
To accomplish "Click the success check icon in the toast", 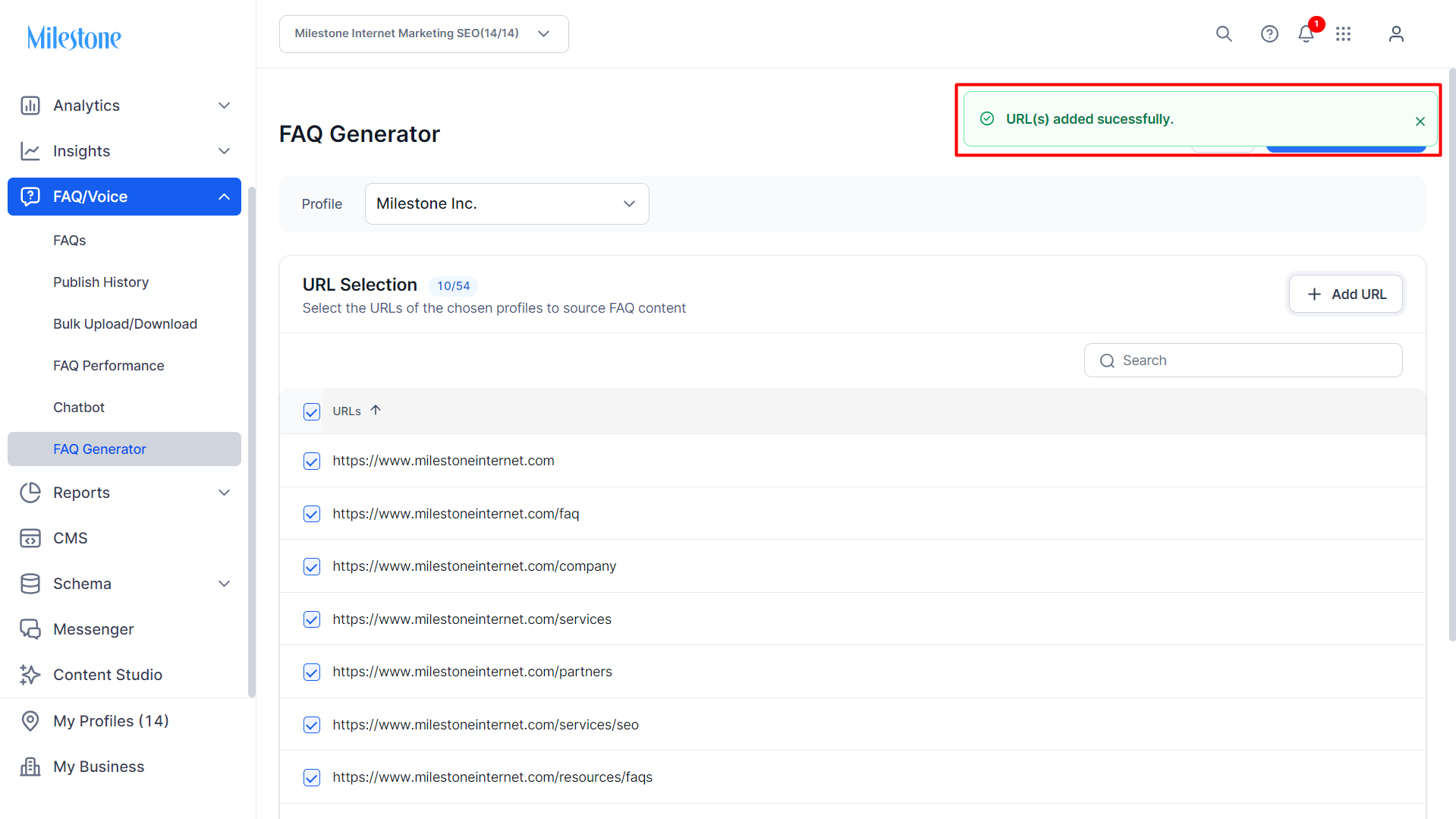I will [x=987, y=118].
